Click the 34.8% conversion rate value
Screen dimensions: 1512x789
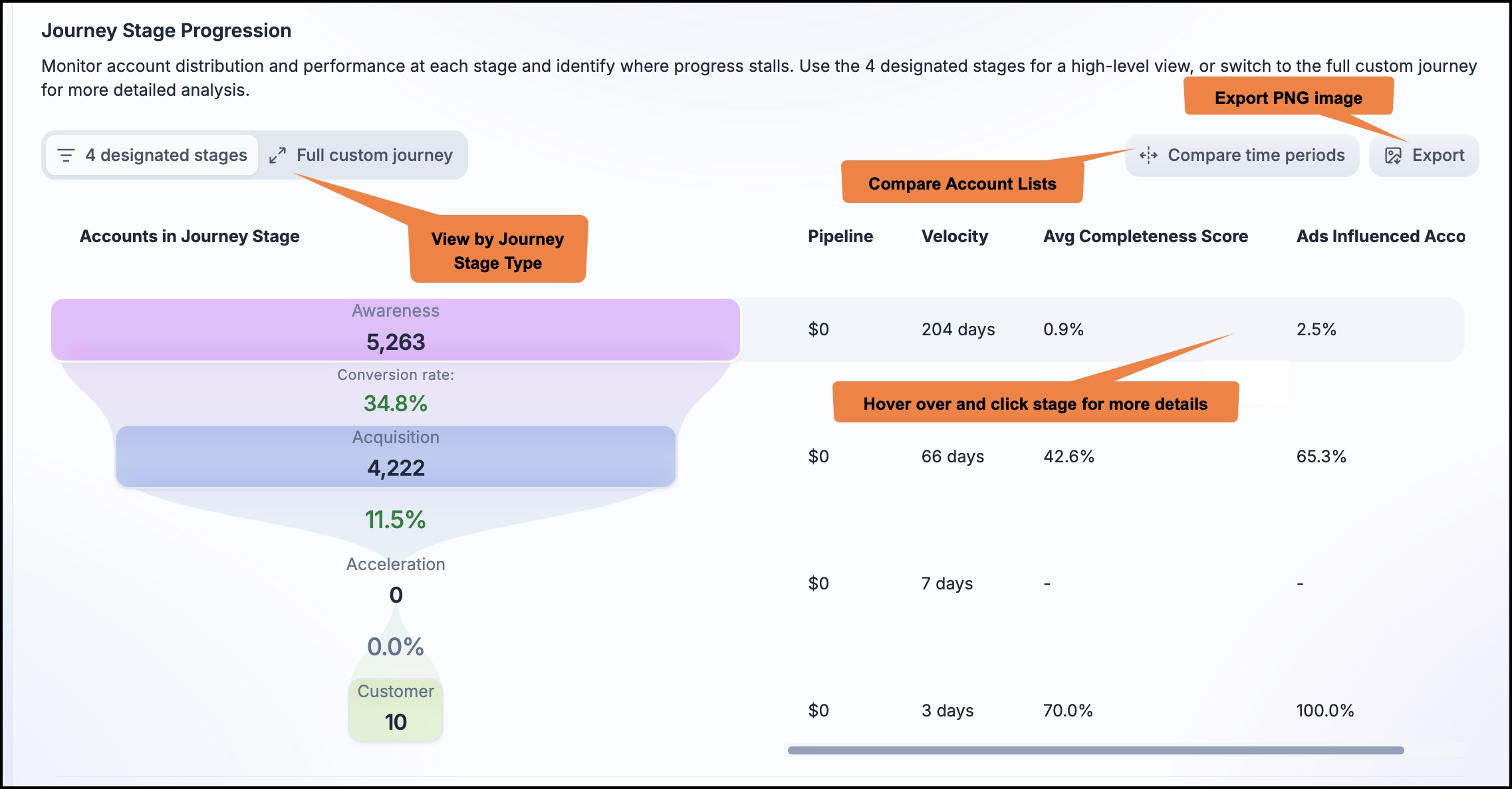(x=396, y=403)
